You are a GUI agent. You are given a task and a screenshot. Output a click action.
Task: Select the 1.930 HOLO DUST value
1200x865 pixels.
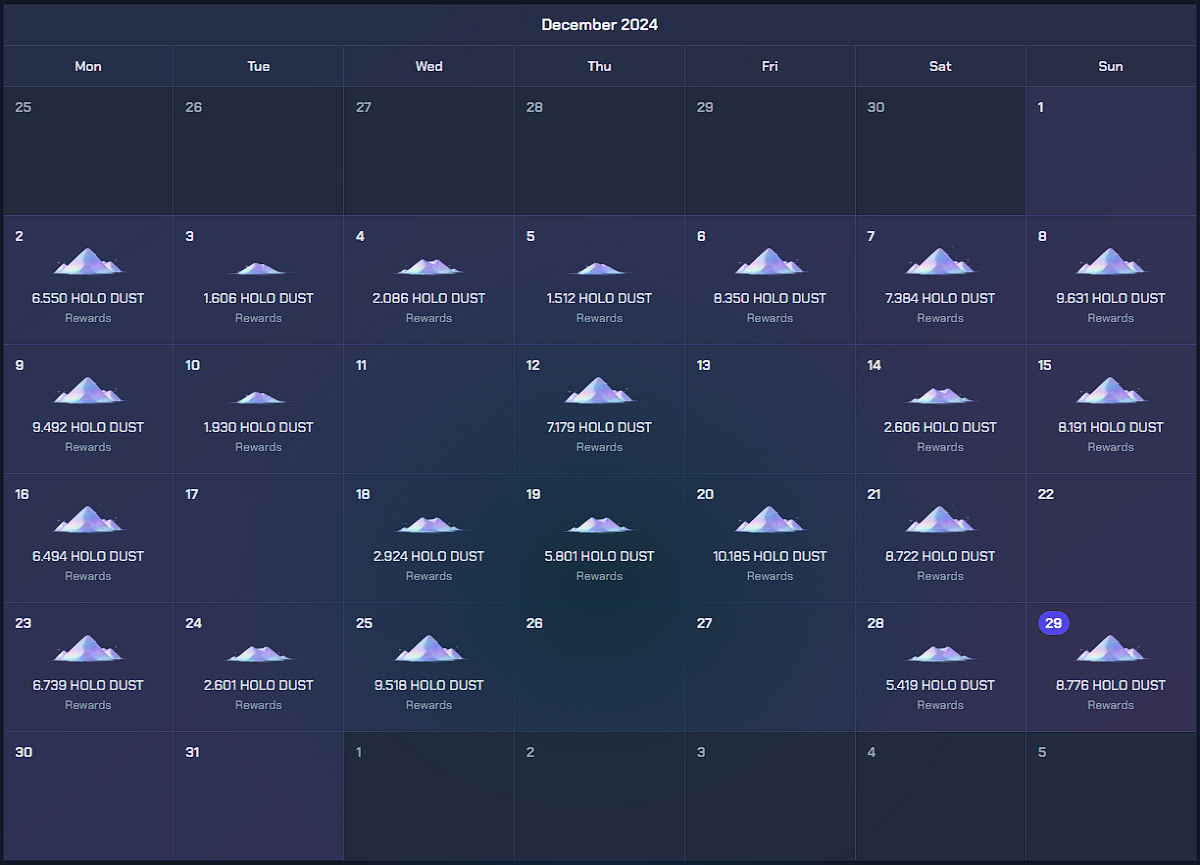pyautogui.click(x=258, y=427)
